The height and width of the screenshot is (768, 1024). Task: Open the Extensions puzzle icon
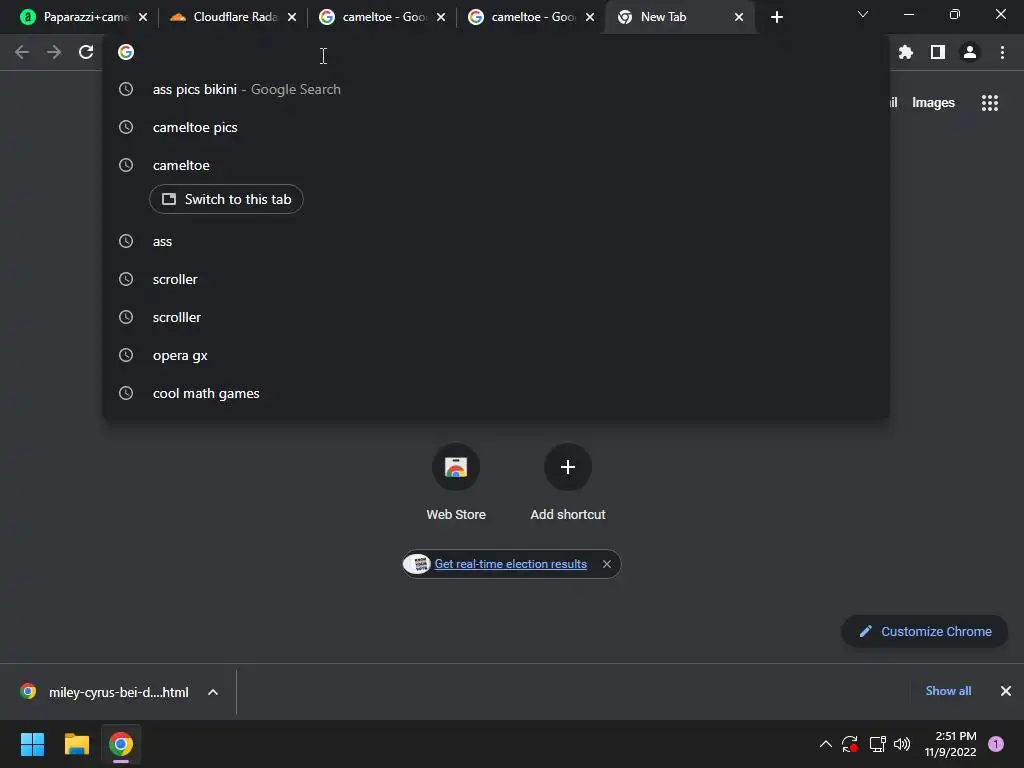pos(905,52)
